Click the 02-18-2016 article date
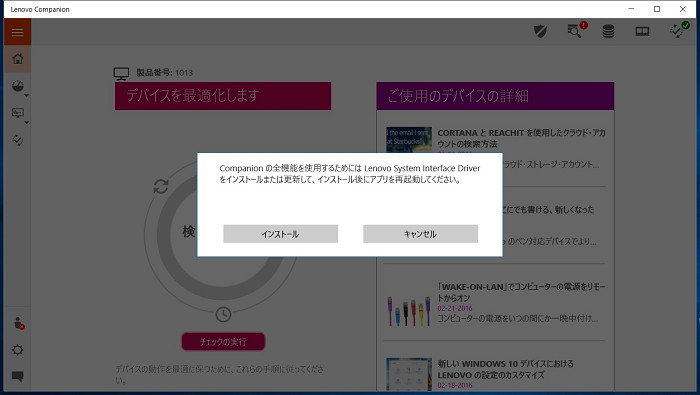The width and height of the screenshot is (700, 395). (x=454, y=385)
